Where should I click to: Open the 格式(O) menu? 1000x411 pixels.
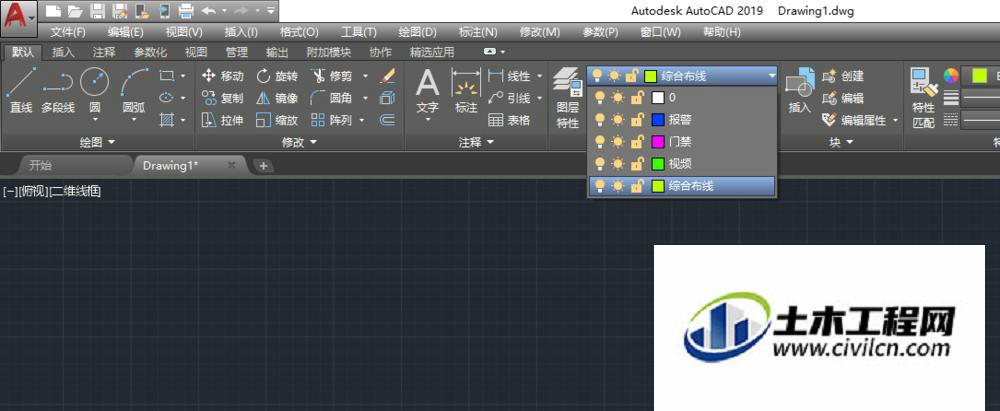[x=299, y=32]
